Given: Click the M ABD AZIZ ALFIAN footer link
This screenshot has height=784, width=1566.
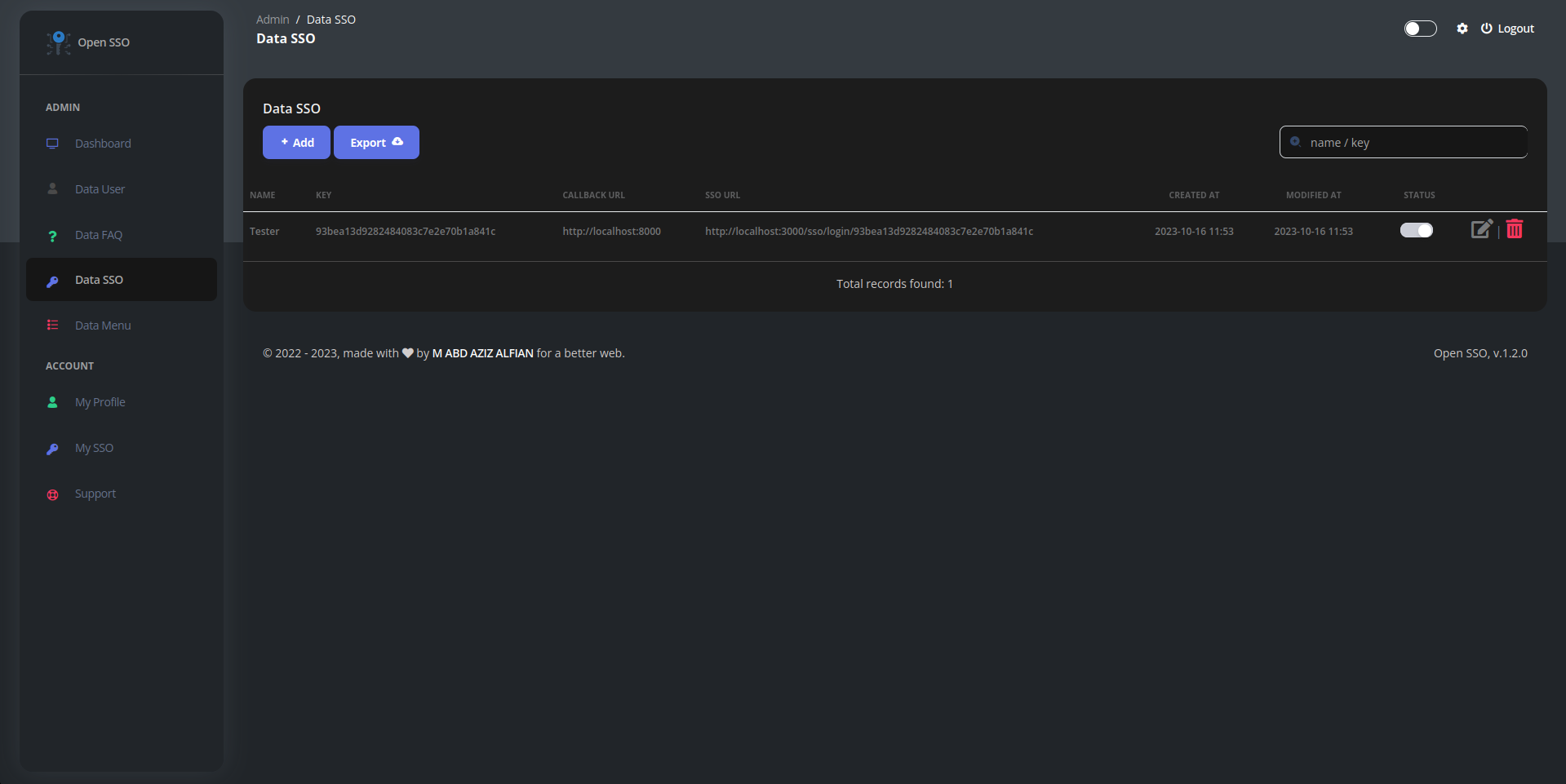Looking at the screenshot, I should [x=481, y=352].
